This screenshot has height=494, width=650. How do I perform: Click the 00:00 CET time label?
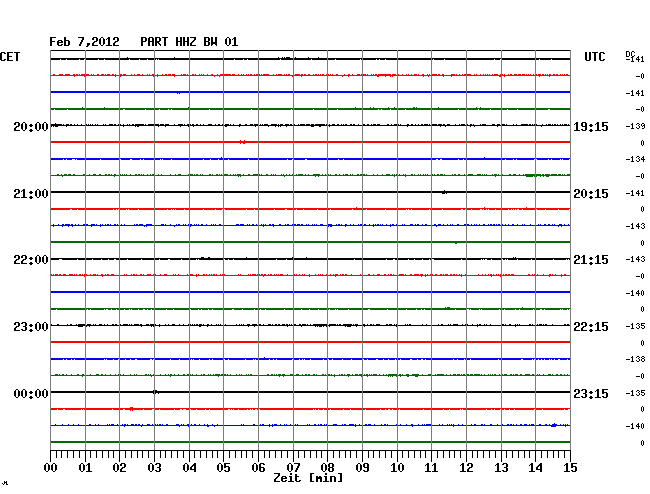click(30, 393)
